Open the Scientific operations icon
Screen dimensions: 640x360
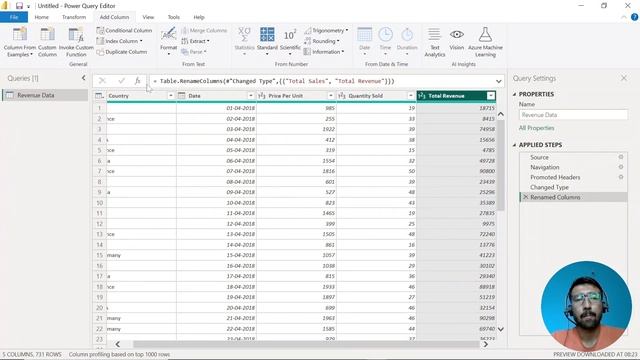[290, 35]
